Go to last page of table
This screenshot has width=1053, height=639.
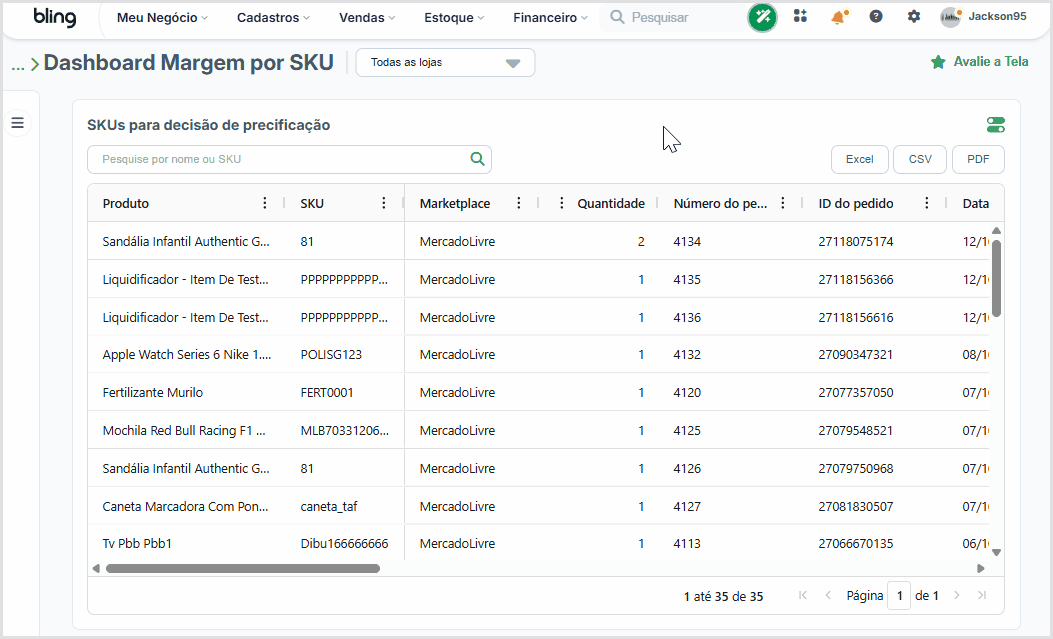982,595
